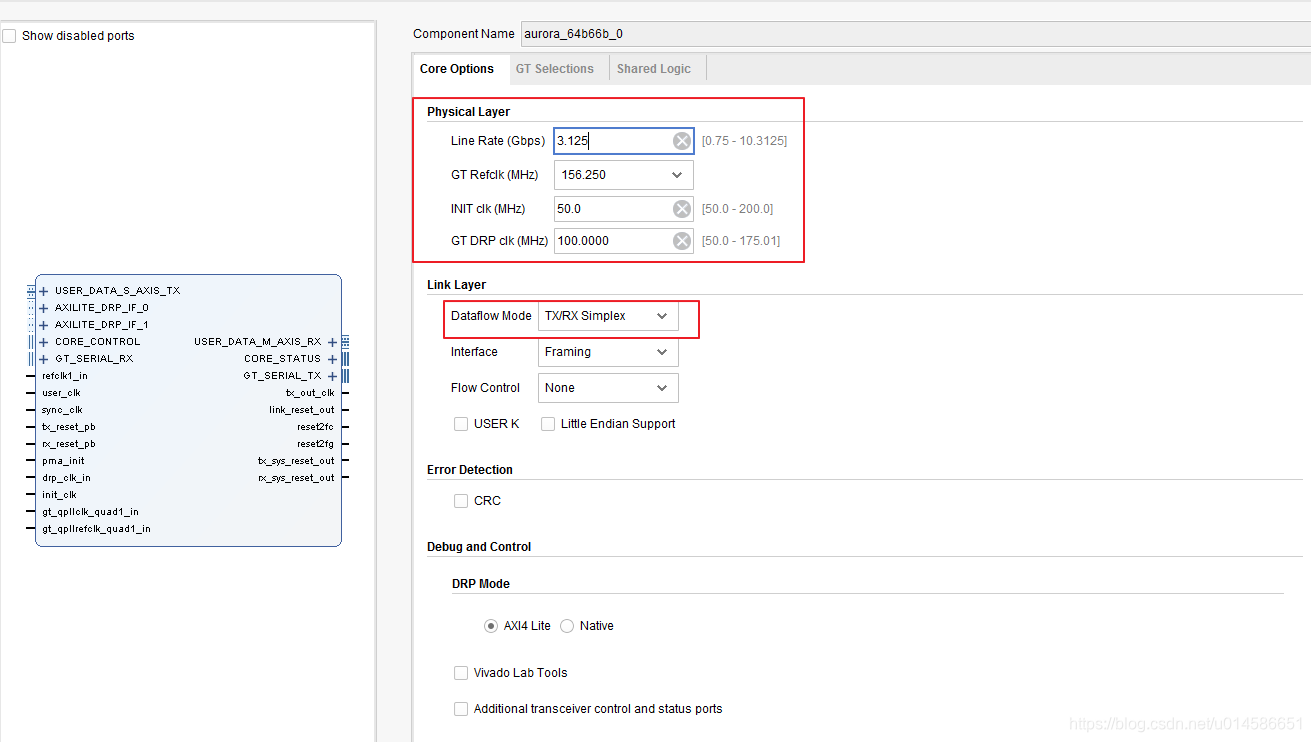Screen dimensions: 1311x742
Task: Expand the GT_SERIAL_TX port
Action: coord(332,376)
